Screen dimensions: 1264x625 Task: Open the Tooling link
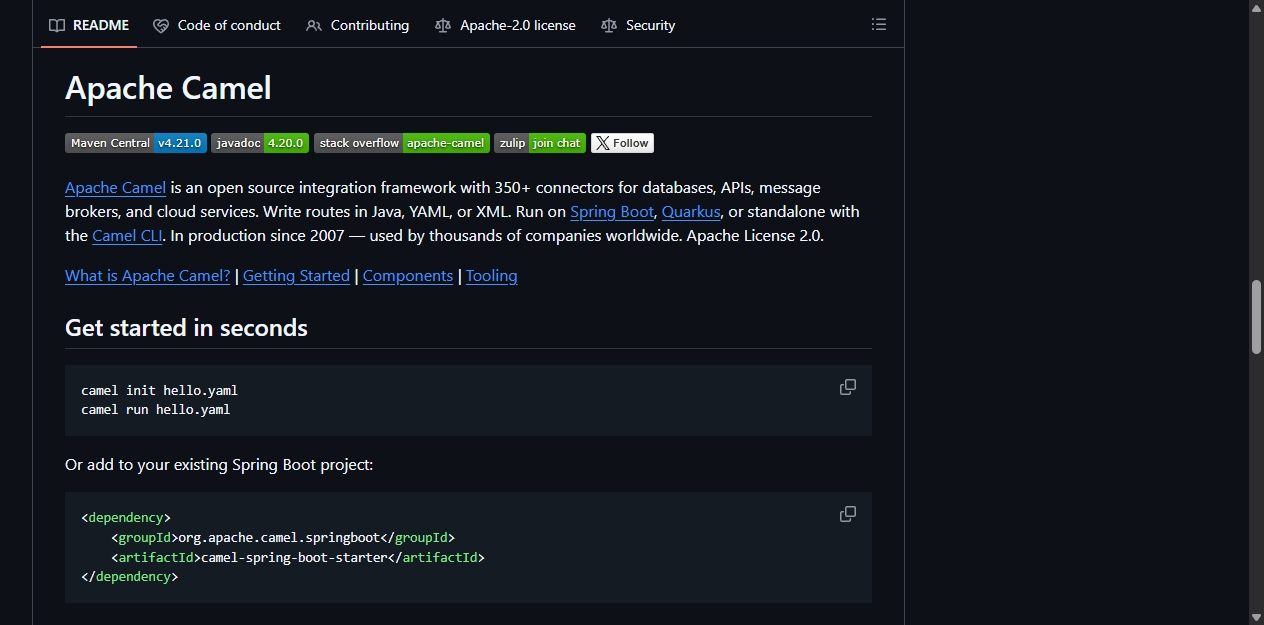pos(492,276)
